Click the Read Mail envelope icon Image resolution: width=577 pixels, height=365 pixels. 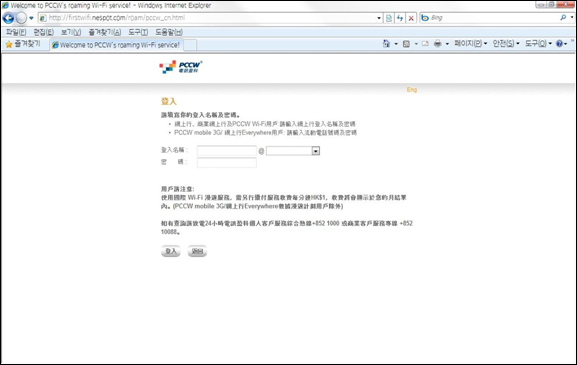tap(425, 44)
